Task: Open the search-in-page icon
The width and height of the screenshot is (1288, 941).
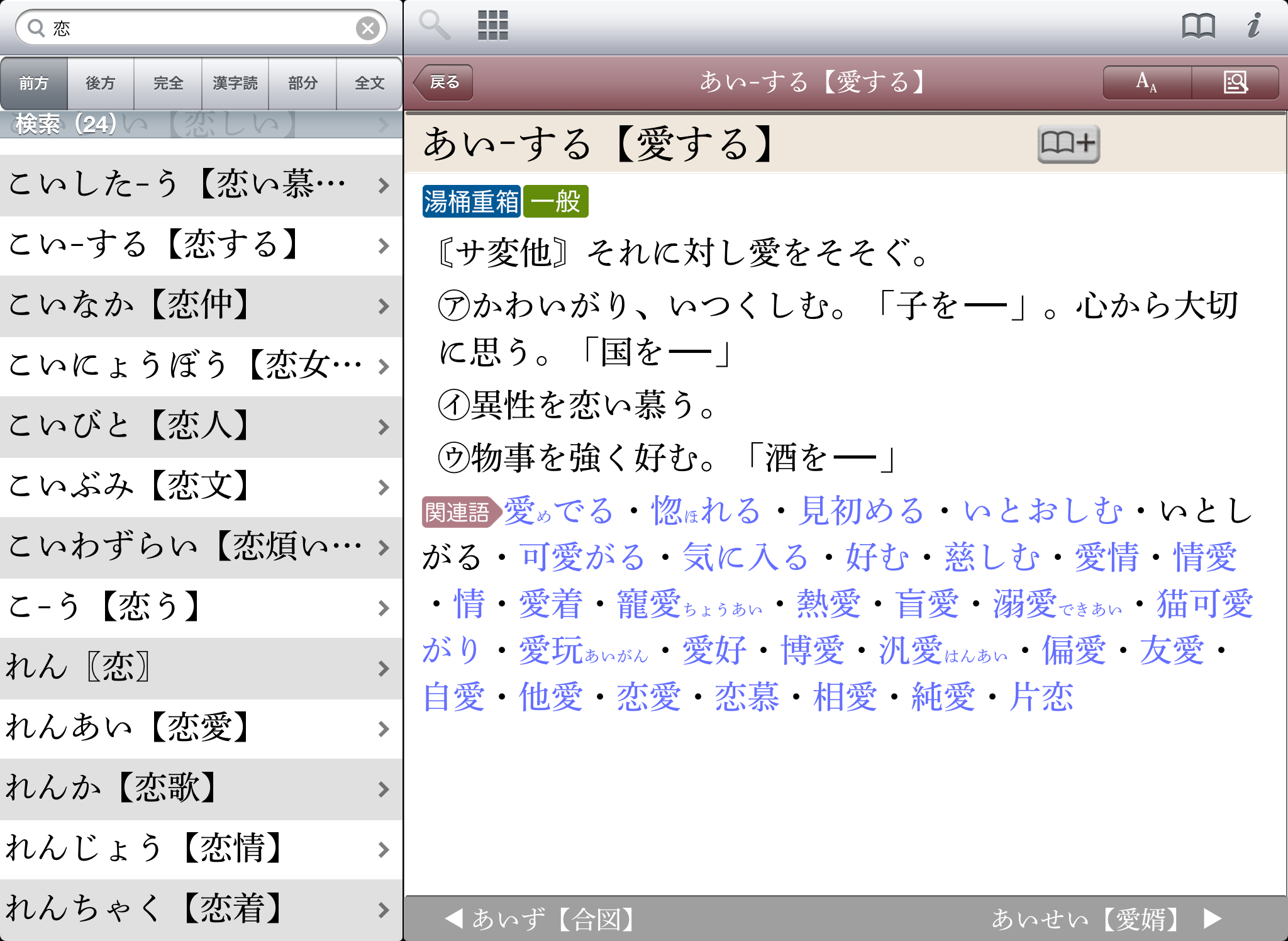Action: [x=1235, y=82]
